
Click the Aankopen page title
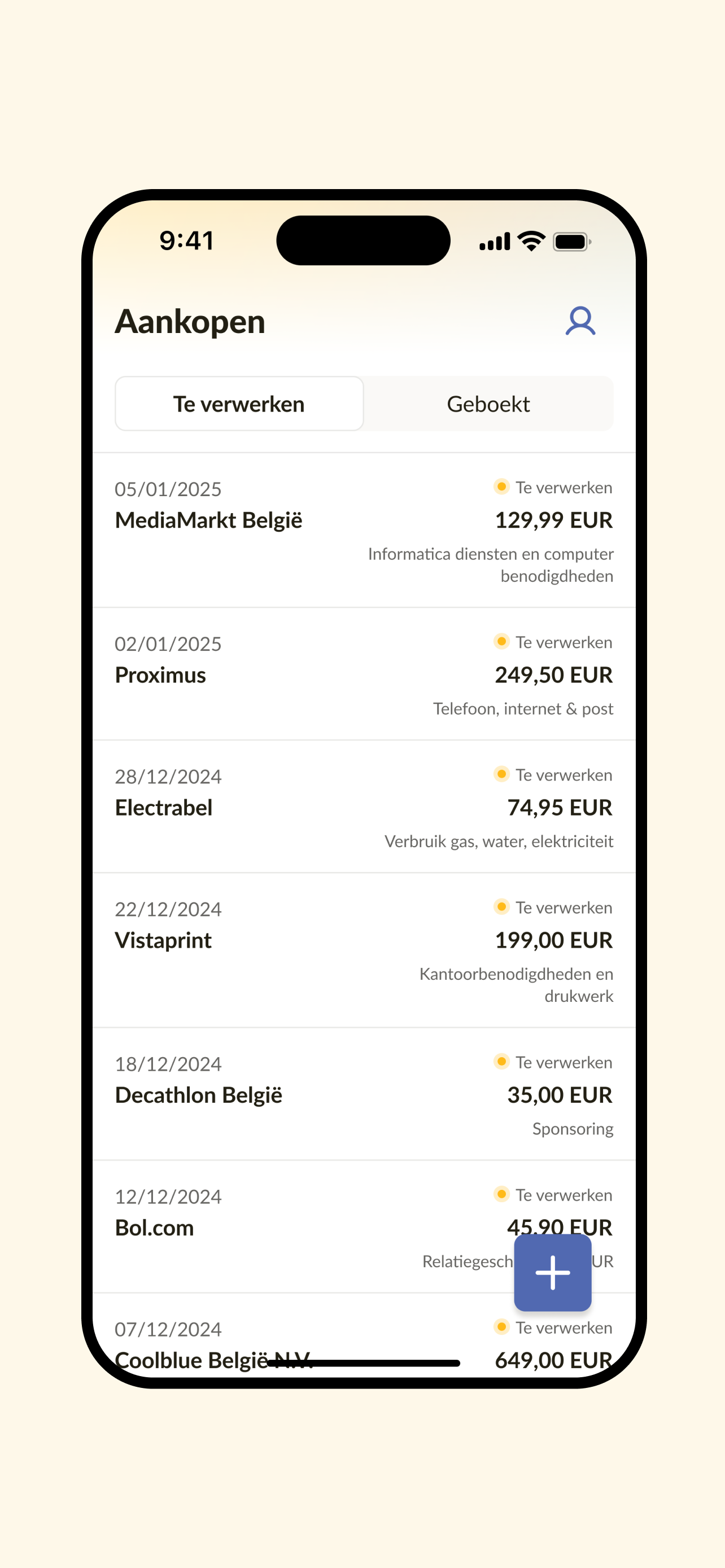190,321
